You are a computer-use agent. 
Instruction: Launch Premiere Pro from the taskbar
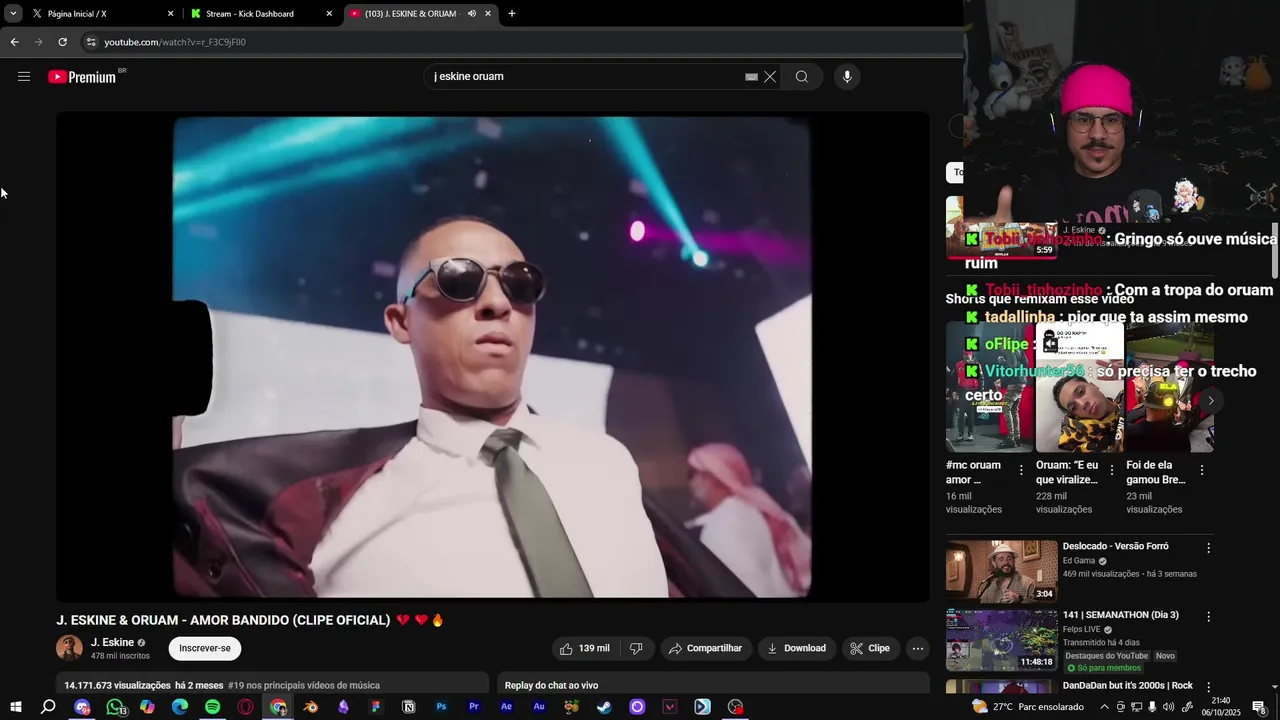pyautogui.click(x=474, y=707)
